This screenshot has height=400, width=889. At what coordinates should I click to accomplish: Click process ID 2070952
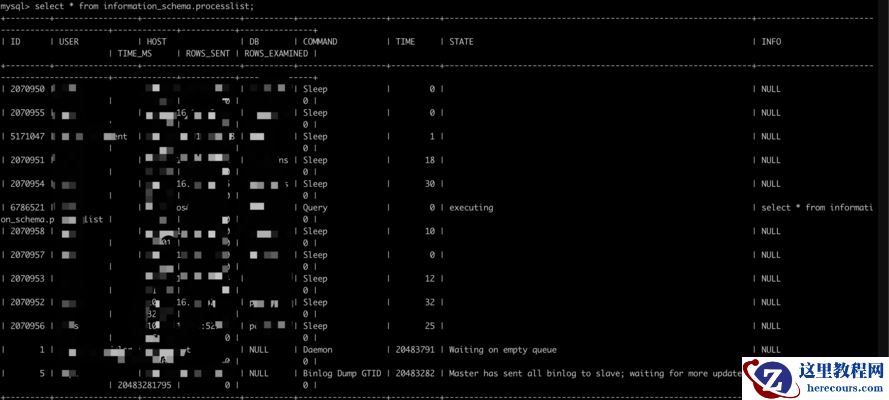click(27, 303)
